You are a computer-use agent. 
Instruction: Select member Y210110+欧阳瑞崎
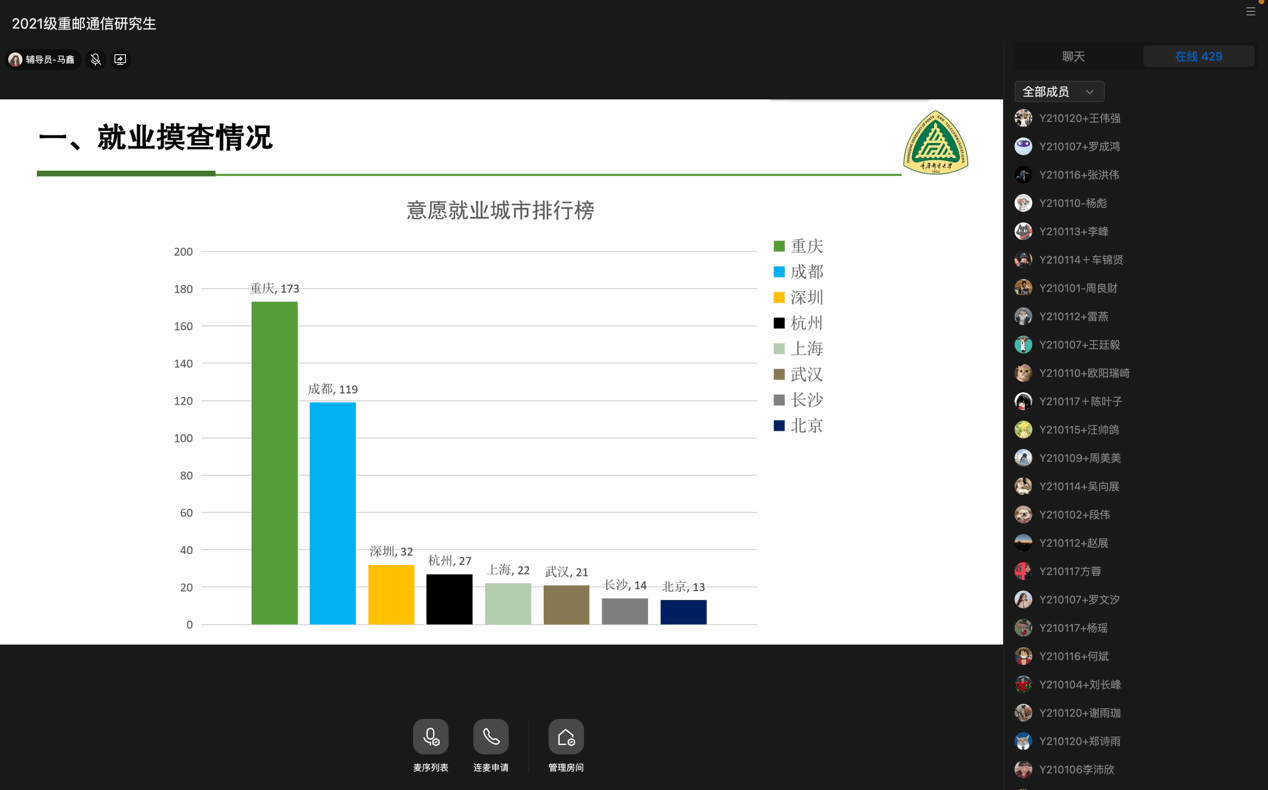1084,373
